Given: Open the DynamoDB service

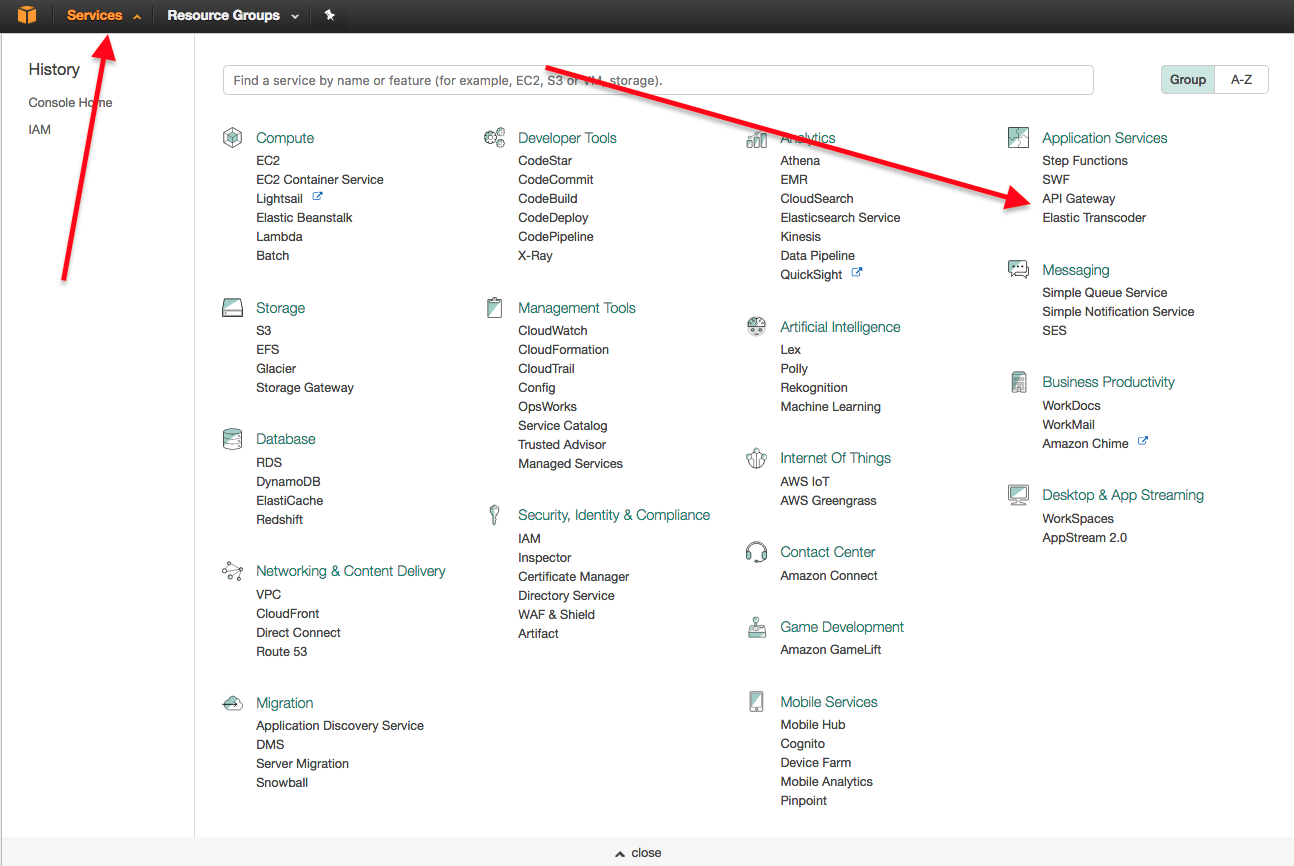Looking at the screenshot, I should pyautogui.click(x=288, y=482).
